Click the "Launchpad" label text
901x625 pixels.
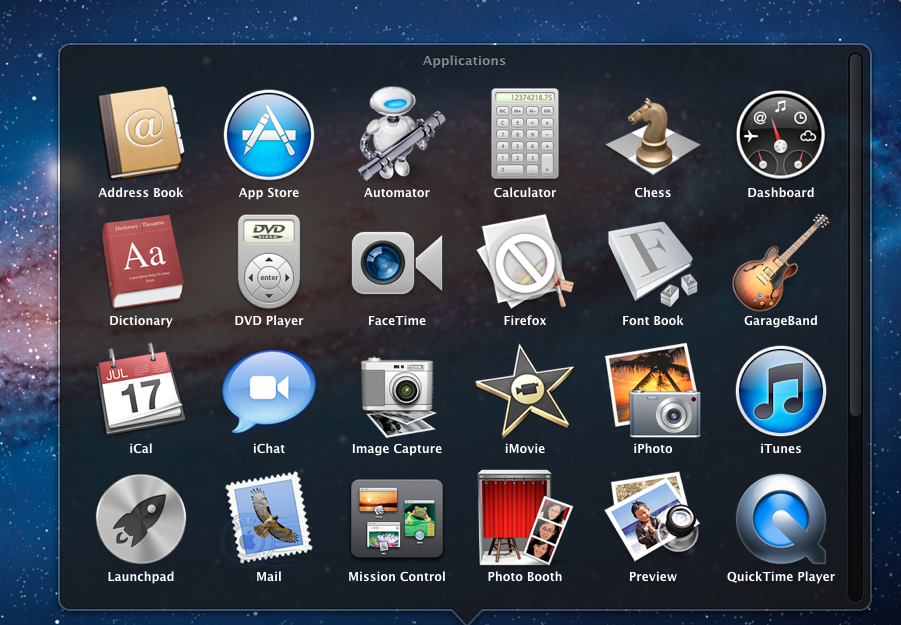tap(141, 577)
